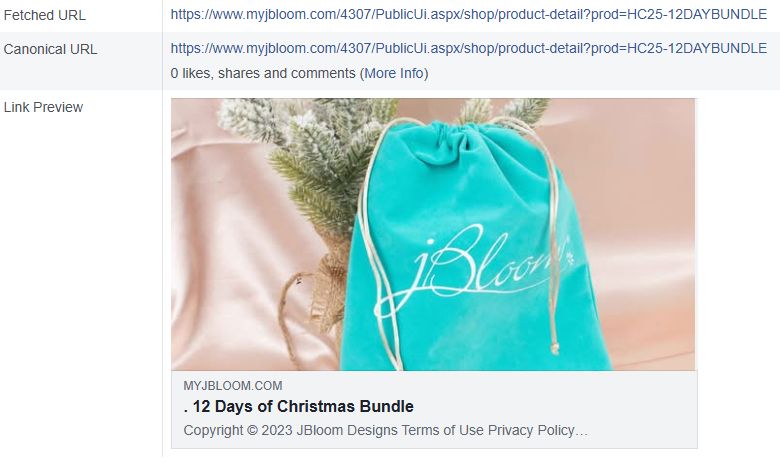Open the Canonical URL product link

(469, 48)
